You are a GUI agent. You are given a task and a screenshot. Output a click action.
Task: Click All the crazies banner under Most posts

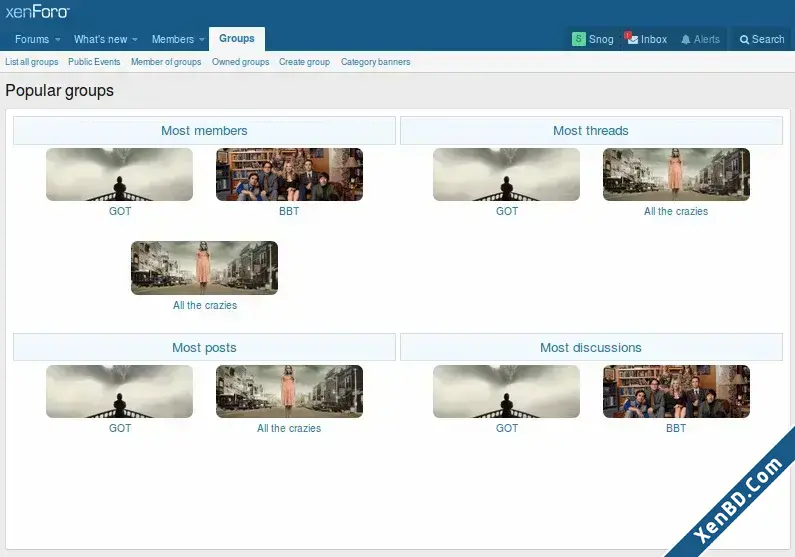[289, 391]
